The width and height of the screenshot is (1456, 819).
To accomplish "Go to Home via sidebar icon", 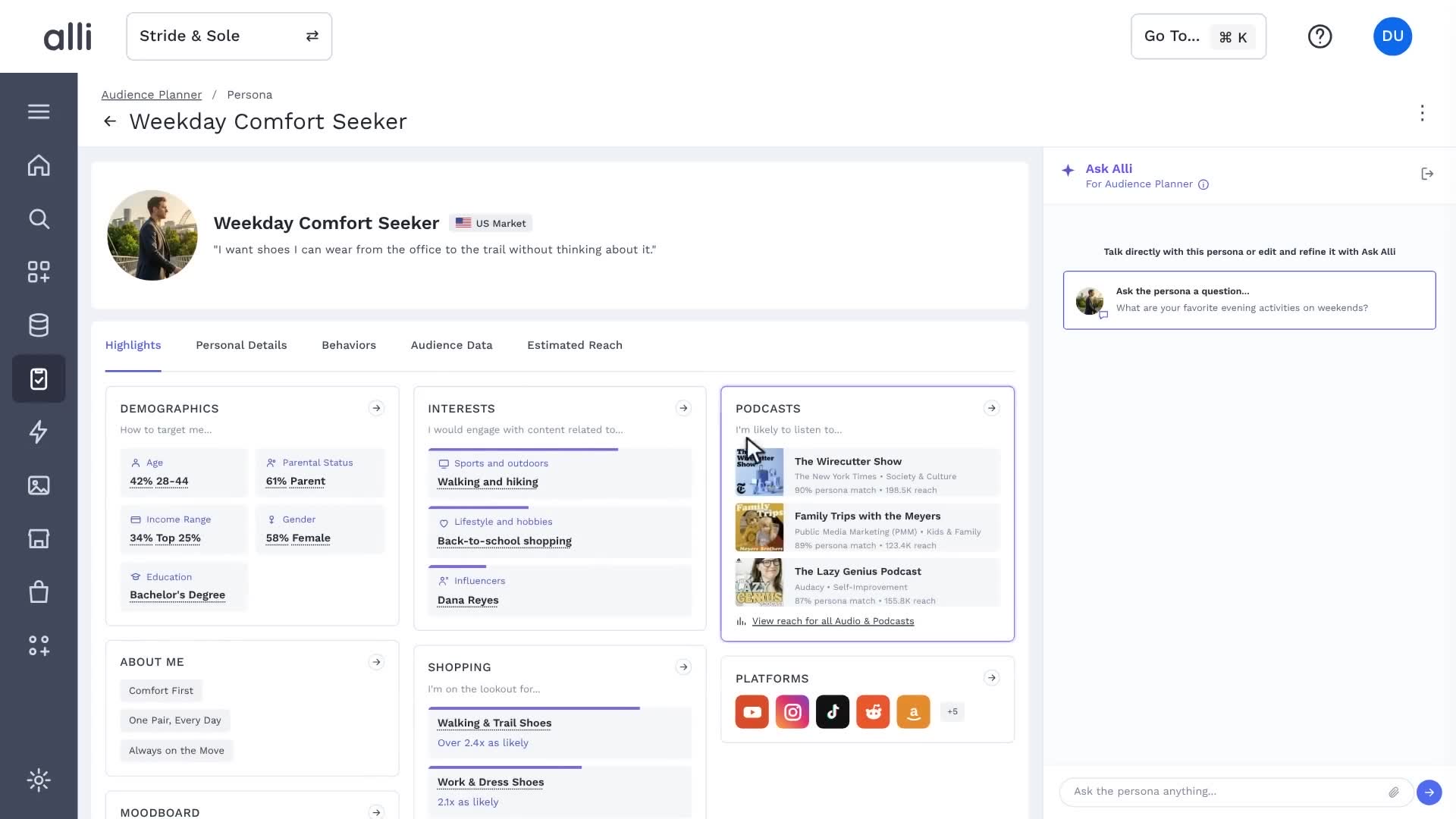I will pyautogui.click(x=39, y=165).
